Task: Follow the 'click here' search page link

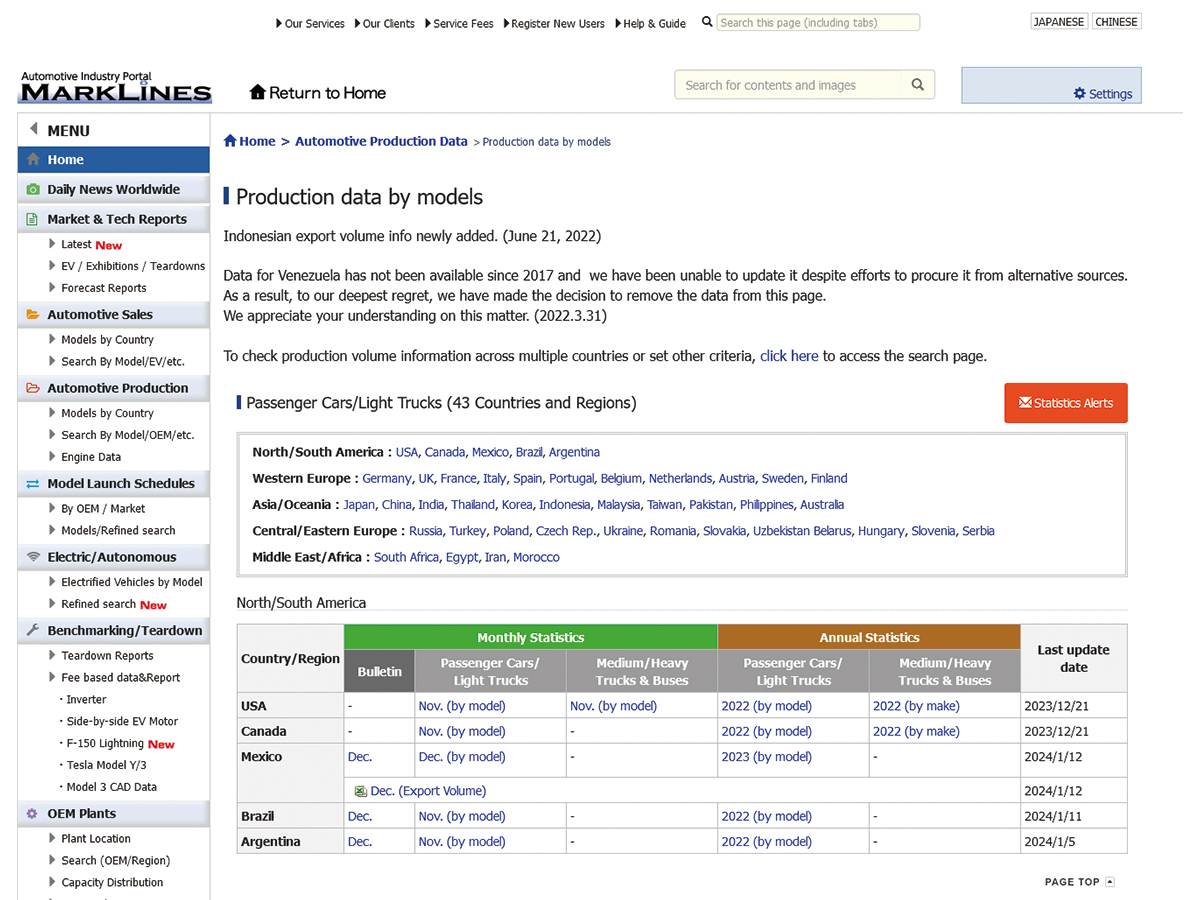Action: pos(789,356)
